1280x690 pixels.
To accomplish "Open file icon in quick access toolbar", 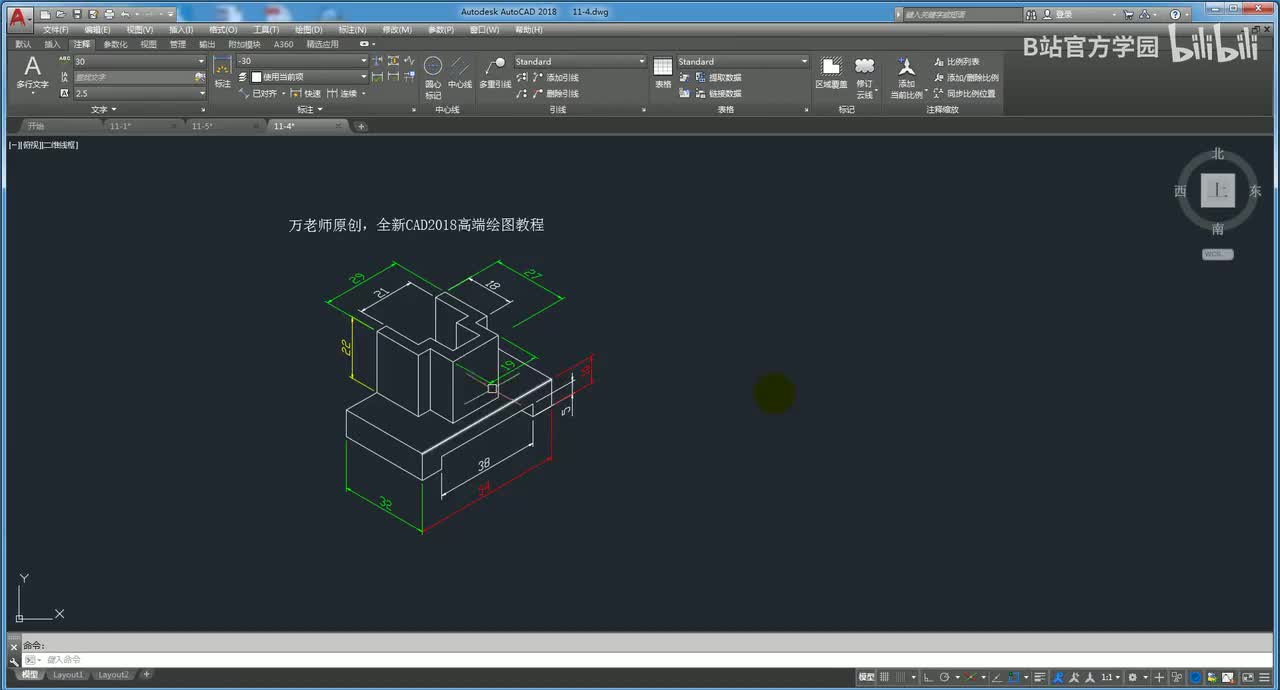I will (x=61, y=15).
